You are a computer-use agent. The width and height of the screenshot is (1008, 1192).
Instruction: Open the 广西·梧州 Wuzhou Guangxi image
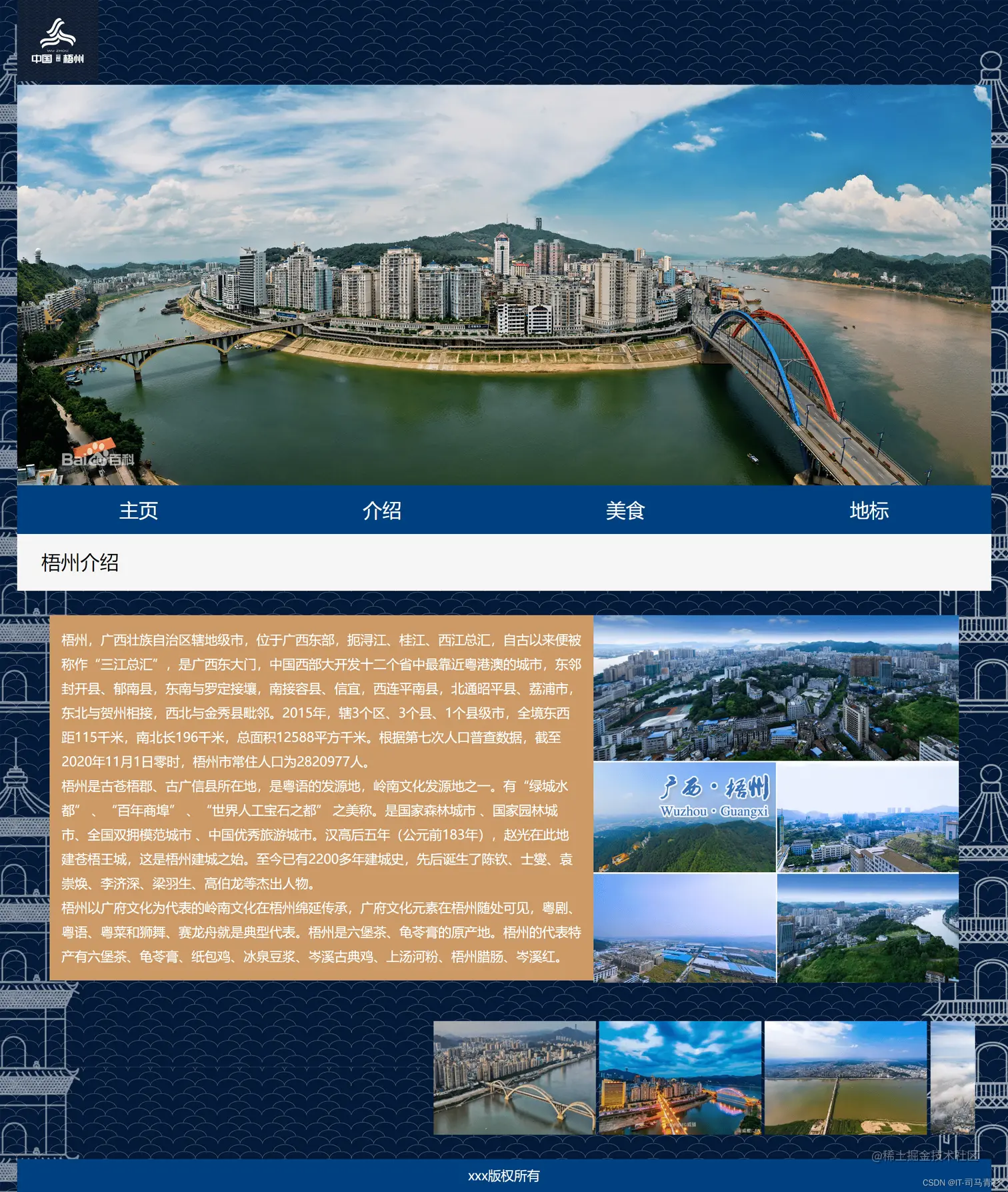(x=685, y=817)
